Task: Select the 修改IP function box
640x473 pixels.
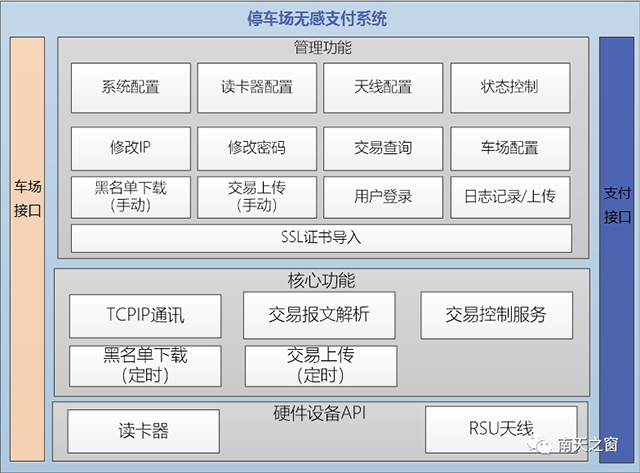Action: click(130, 148)
